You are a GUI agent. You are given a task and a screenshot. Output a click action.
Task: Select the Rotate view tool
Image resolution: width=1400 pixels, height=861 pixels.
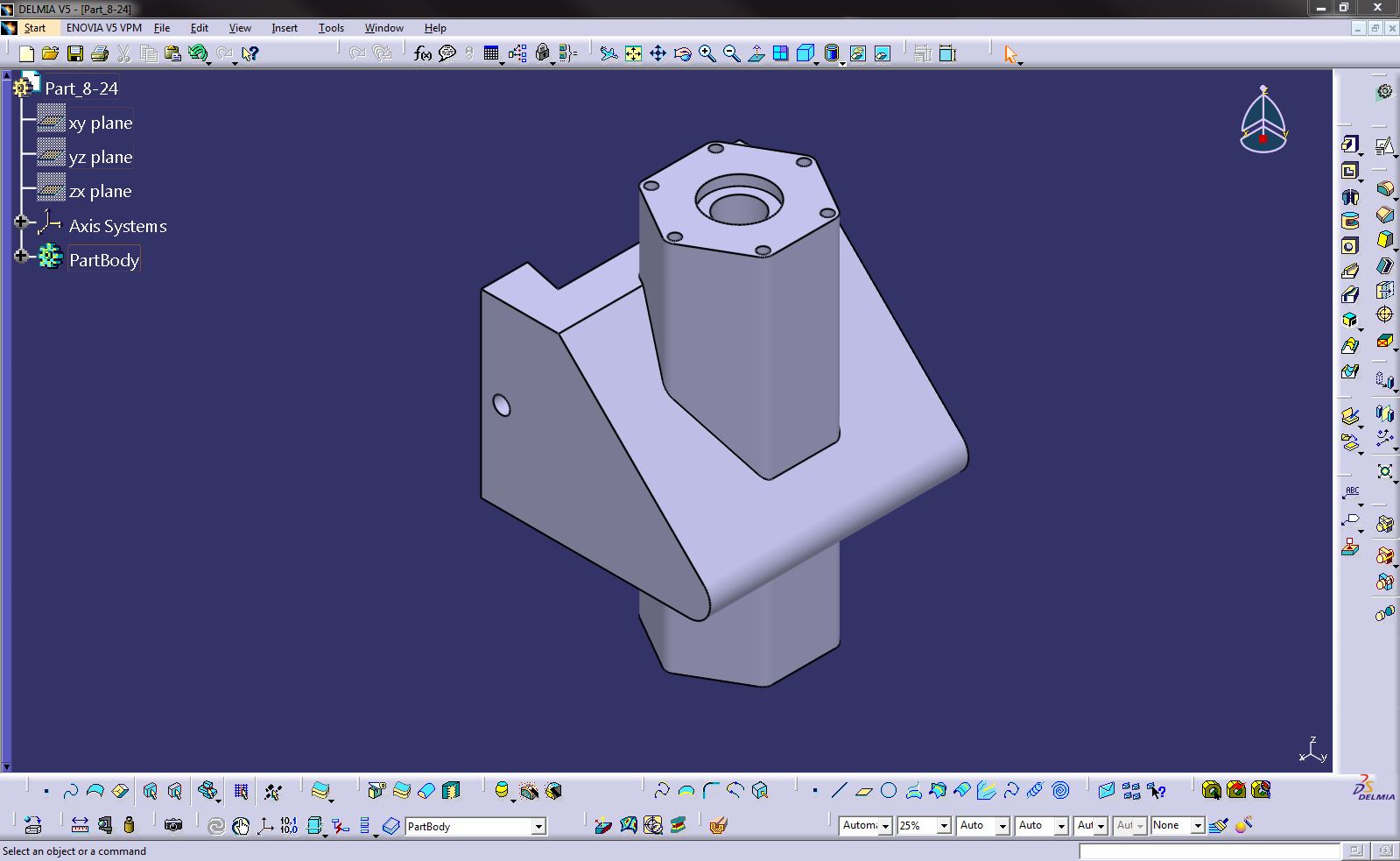coord(682,54)
